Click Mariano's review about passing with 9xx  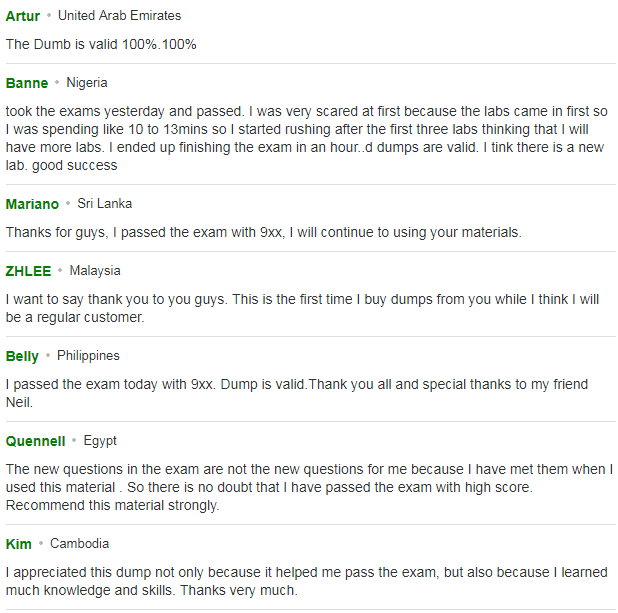(x=264, y=233)
